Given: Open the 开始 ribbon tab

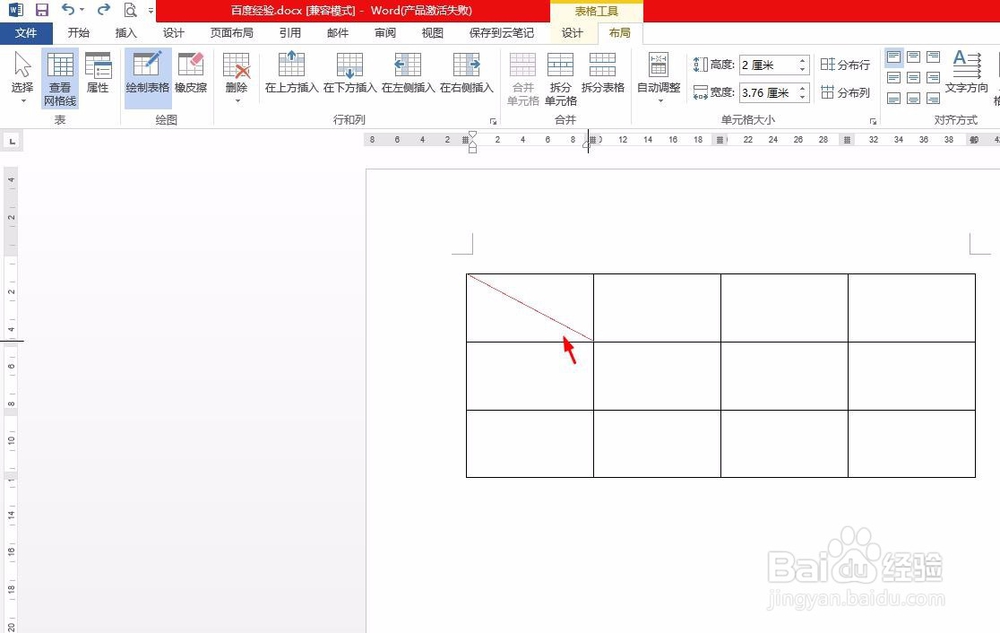Looking at the screenshot, I should pos(79,32).
